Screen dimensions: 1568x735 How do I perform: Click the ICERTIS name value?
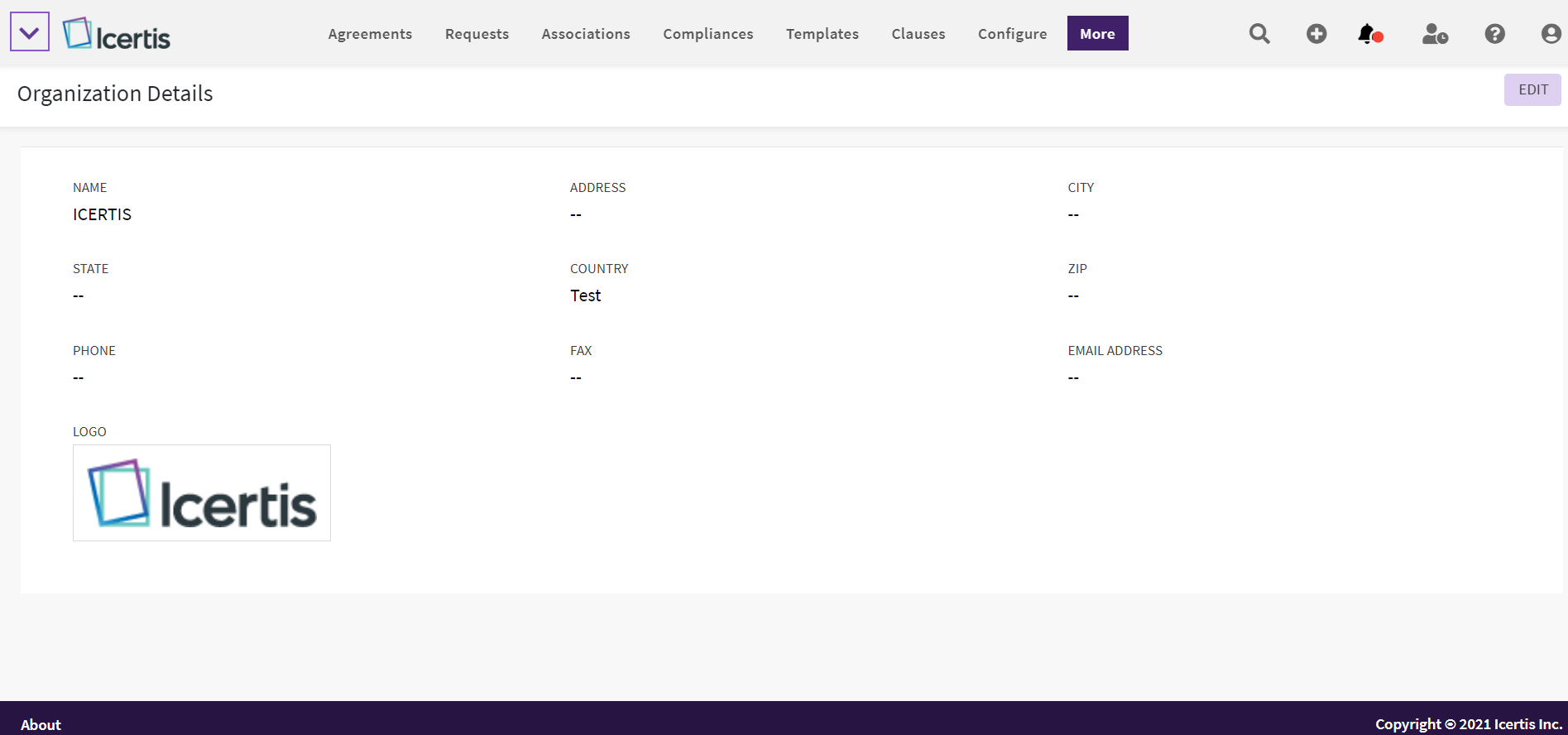click(102, 214)
